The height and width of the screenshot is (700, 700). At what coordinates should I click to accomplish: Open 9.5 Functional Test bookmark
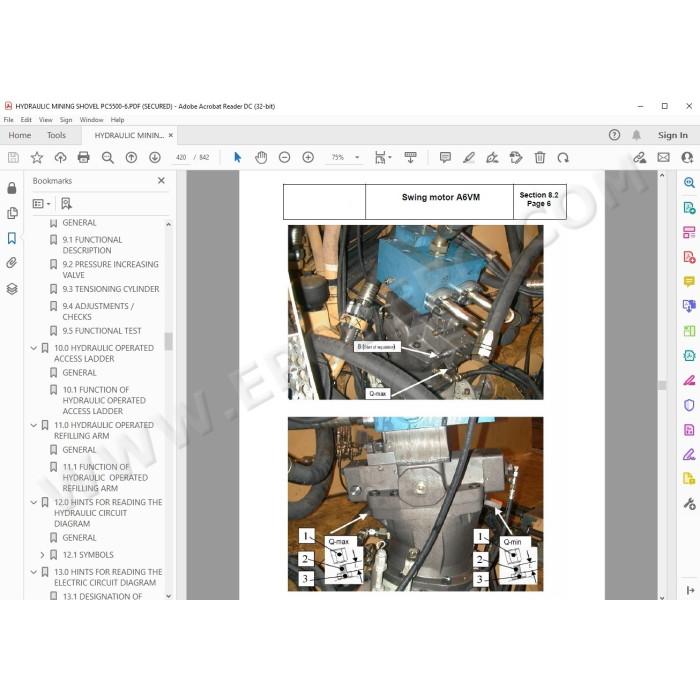[102, 331]
